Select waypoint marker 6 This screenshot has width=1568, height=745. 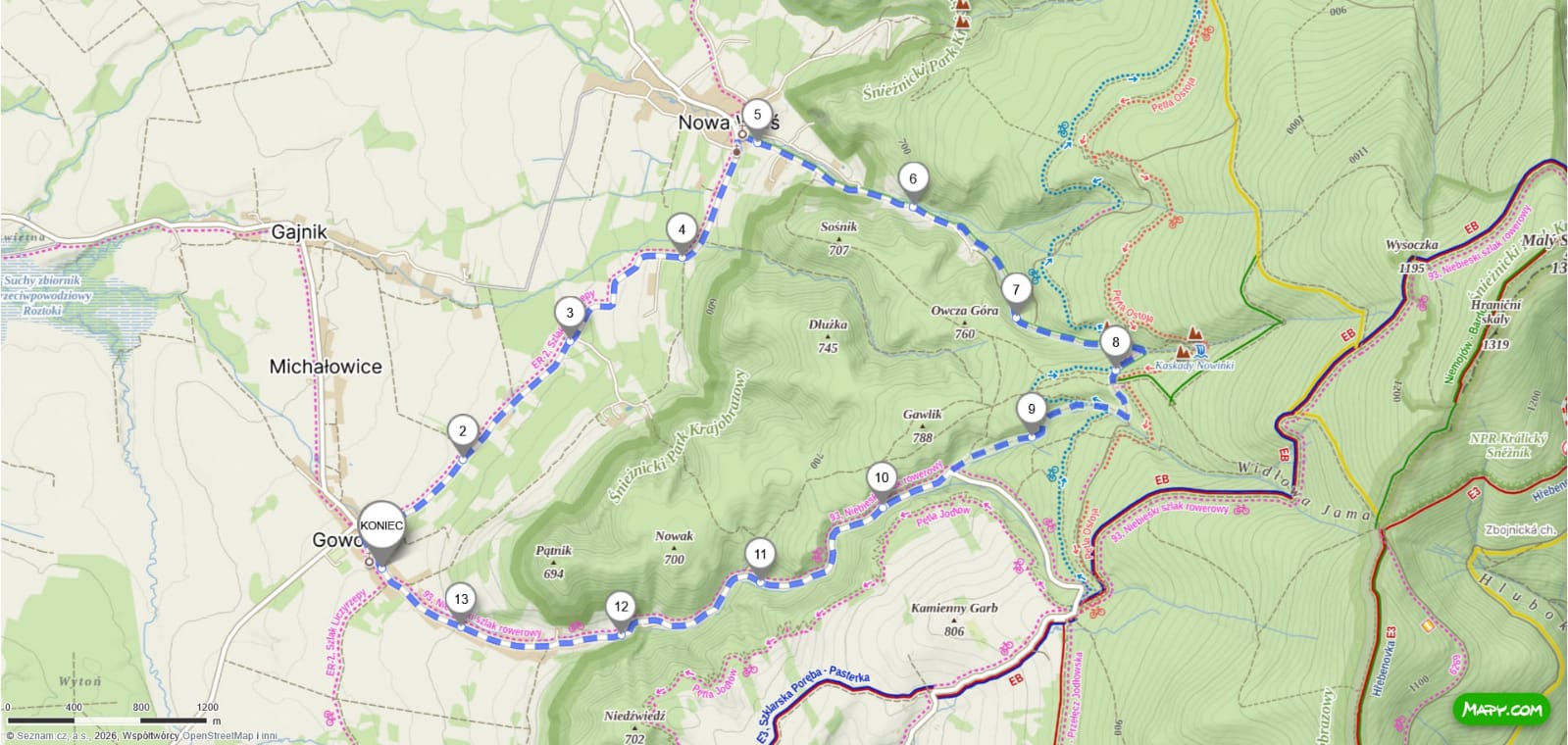(x=913, y=179)
